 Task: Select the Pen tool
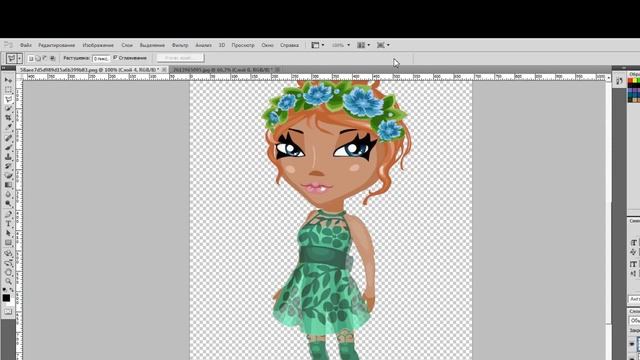point(8,214)
